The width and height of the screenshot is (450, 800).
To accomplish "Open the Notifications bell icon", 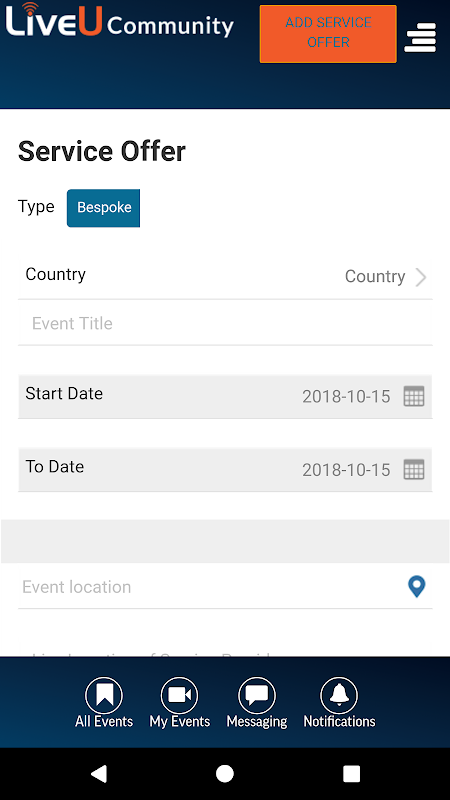I will pyautogui.click(x=339, y=695).
